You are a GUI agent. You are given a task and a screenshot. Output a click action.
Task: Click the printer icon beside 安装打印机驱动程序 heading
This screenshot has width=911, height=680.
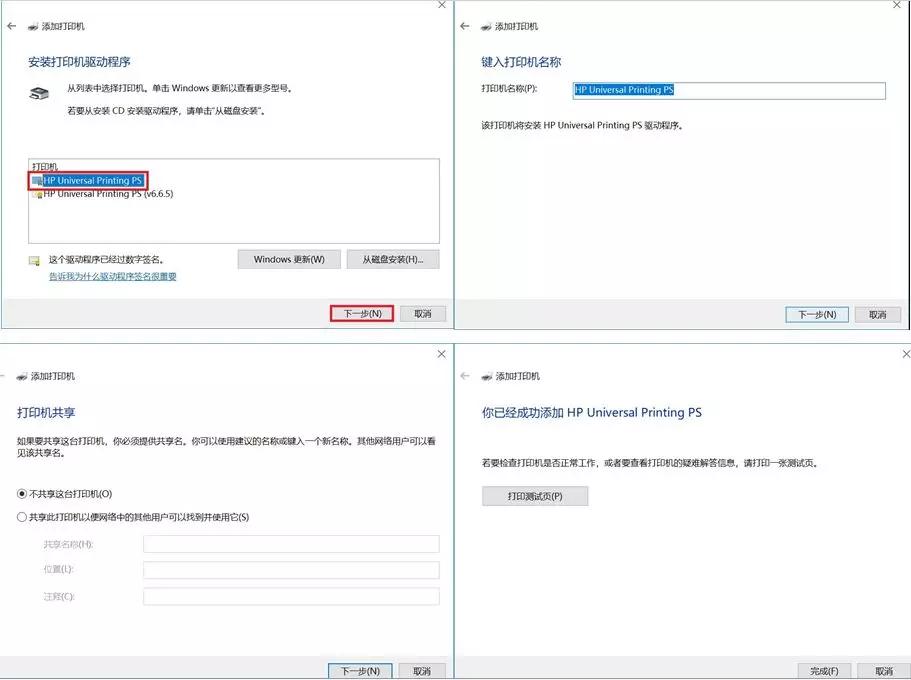[x=37, y=93]
